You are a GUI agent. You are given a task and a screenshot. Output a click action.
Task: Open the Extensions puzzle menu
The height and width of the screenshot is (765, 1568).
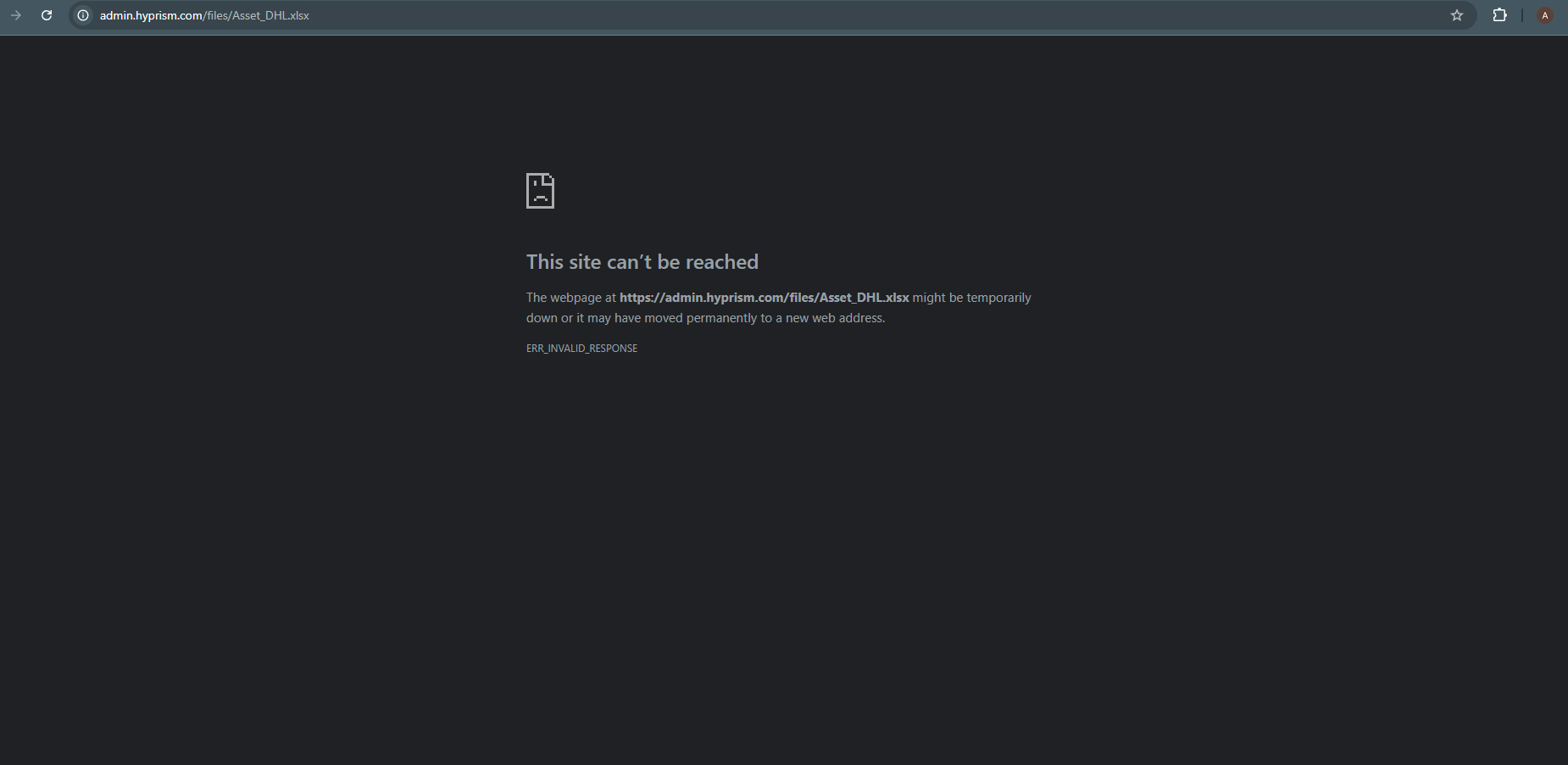[x=1499, y=15]
